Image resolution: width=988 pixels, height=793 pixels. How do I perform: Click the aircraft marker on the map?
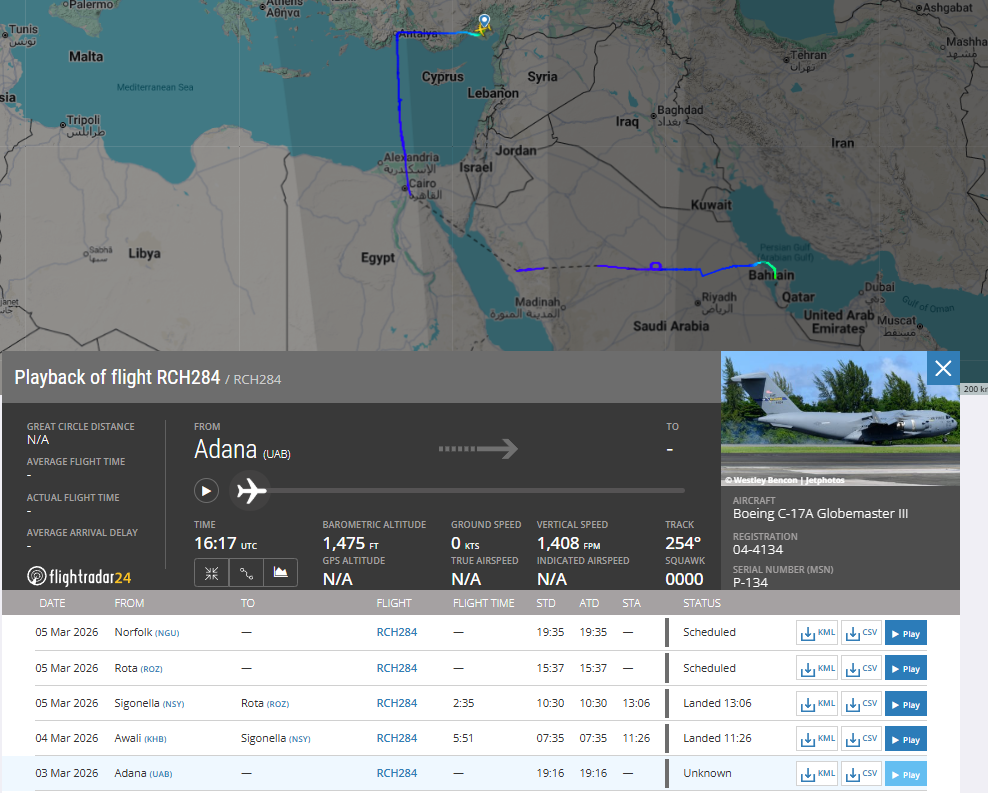click(483, 29)
